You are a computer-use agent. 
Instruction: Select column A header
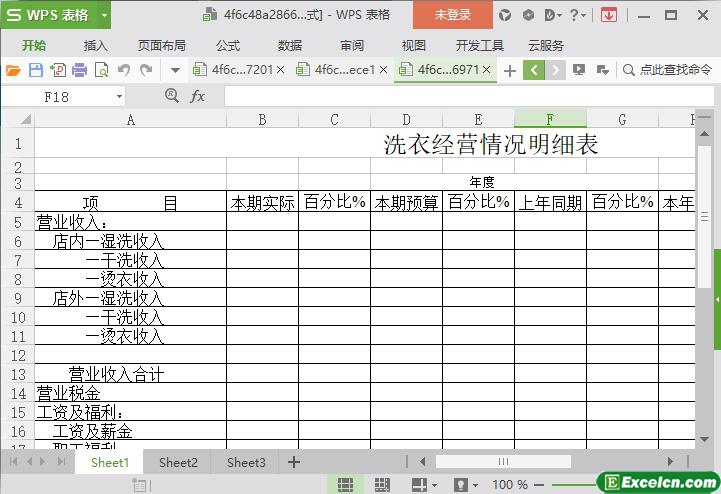(131, 120)
